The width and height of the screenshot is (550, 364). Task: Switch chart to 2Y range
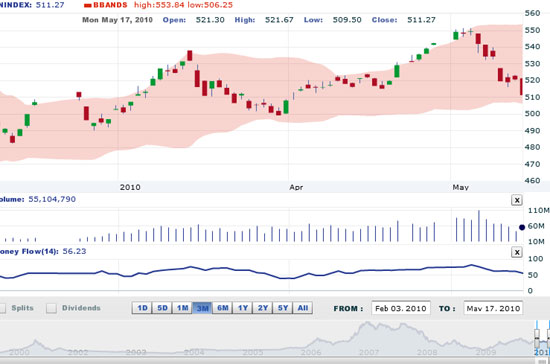click(263, 308)
